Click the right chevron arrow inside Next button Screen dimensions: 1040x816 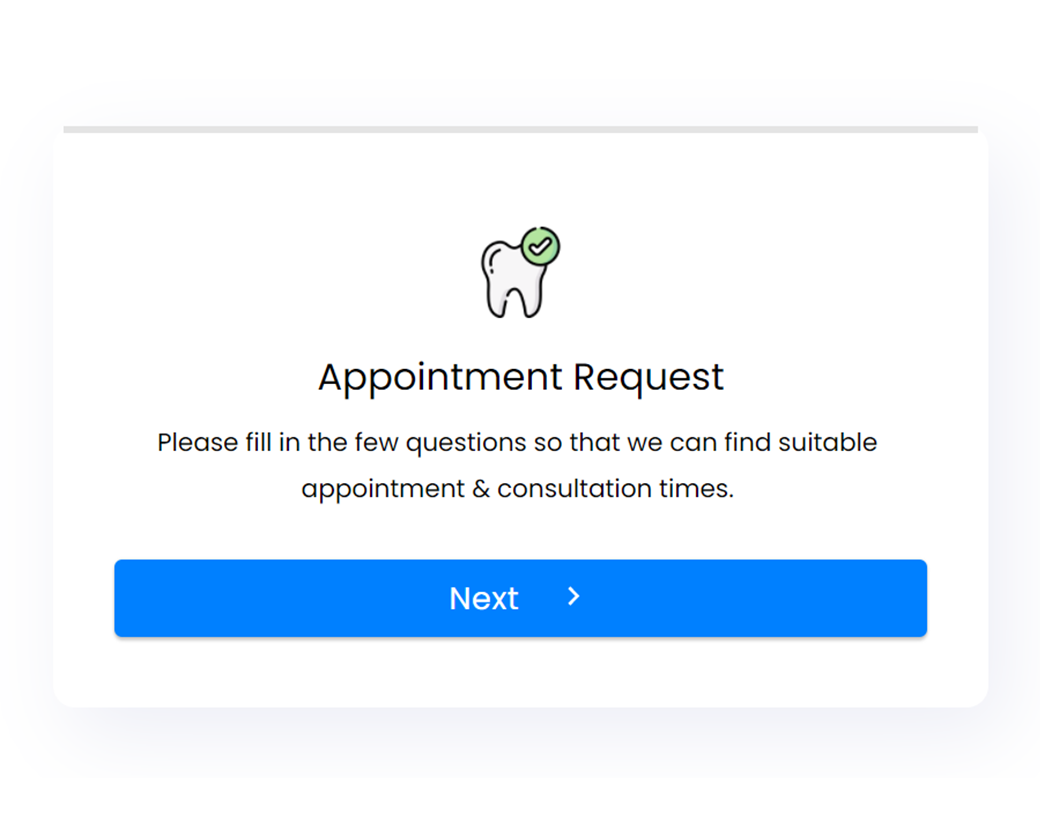coord(574,597)
